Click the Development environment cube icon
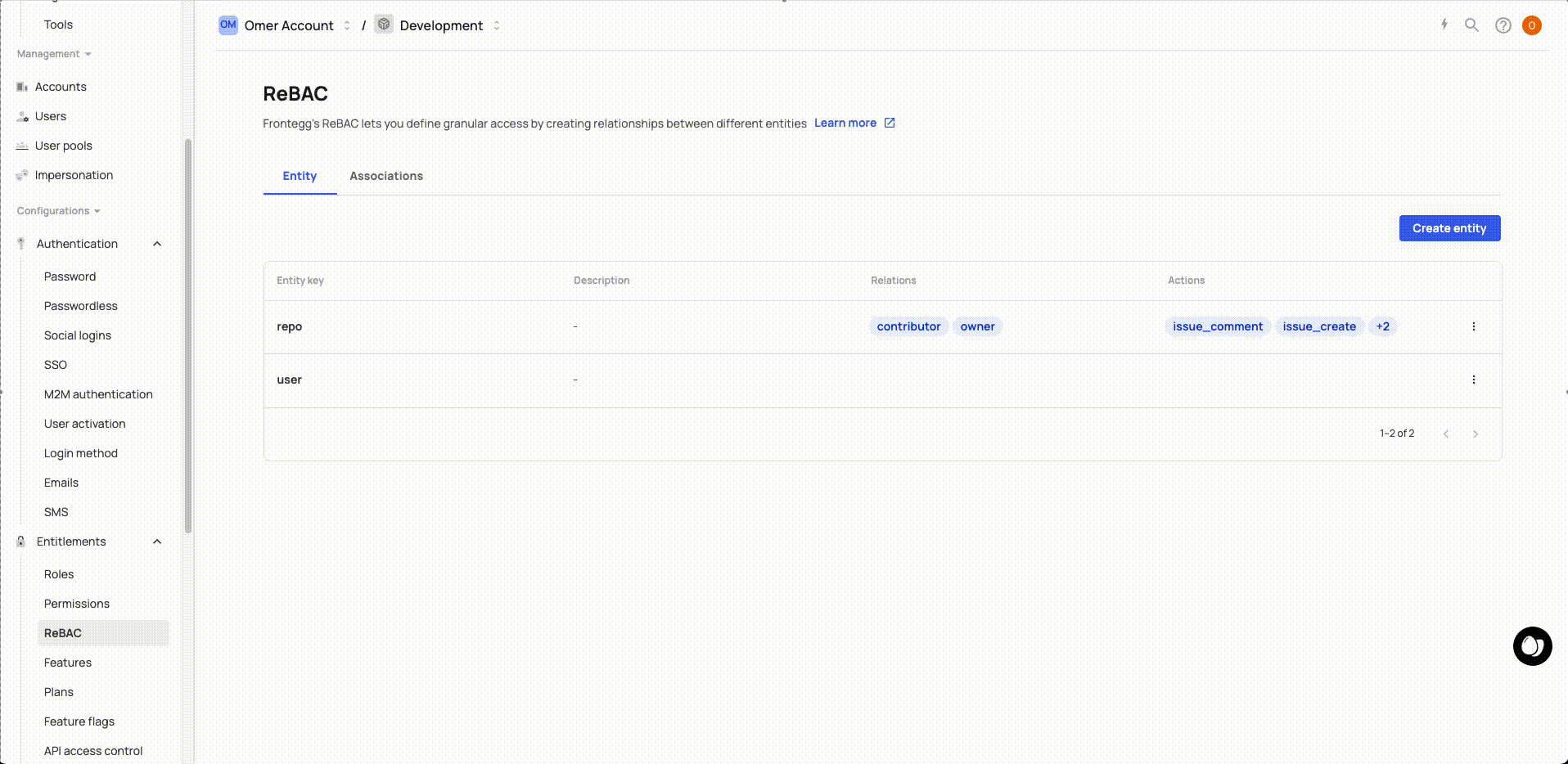1568x764 pixels. (383, 25)
